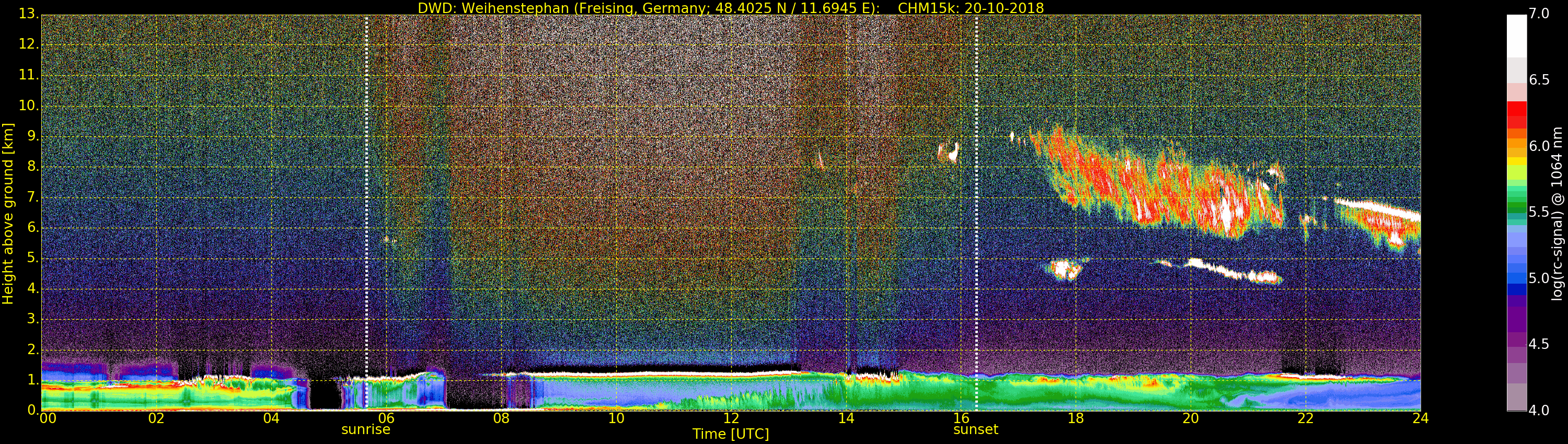The width and height of the screenshot is (1568, 444).
Task: Click the "5.0" value on the colorbar scale
Action: pyautogui.click(x=1539, y=278)
